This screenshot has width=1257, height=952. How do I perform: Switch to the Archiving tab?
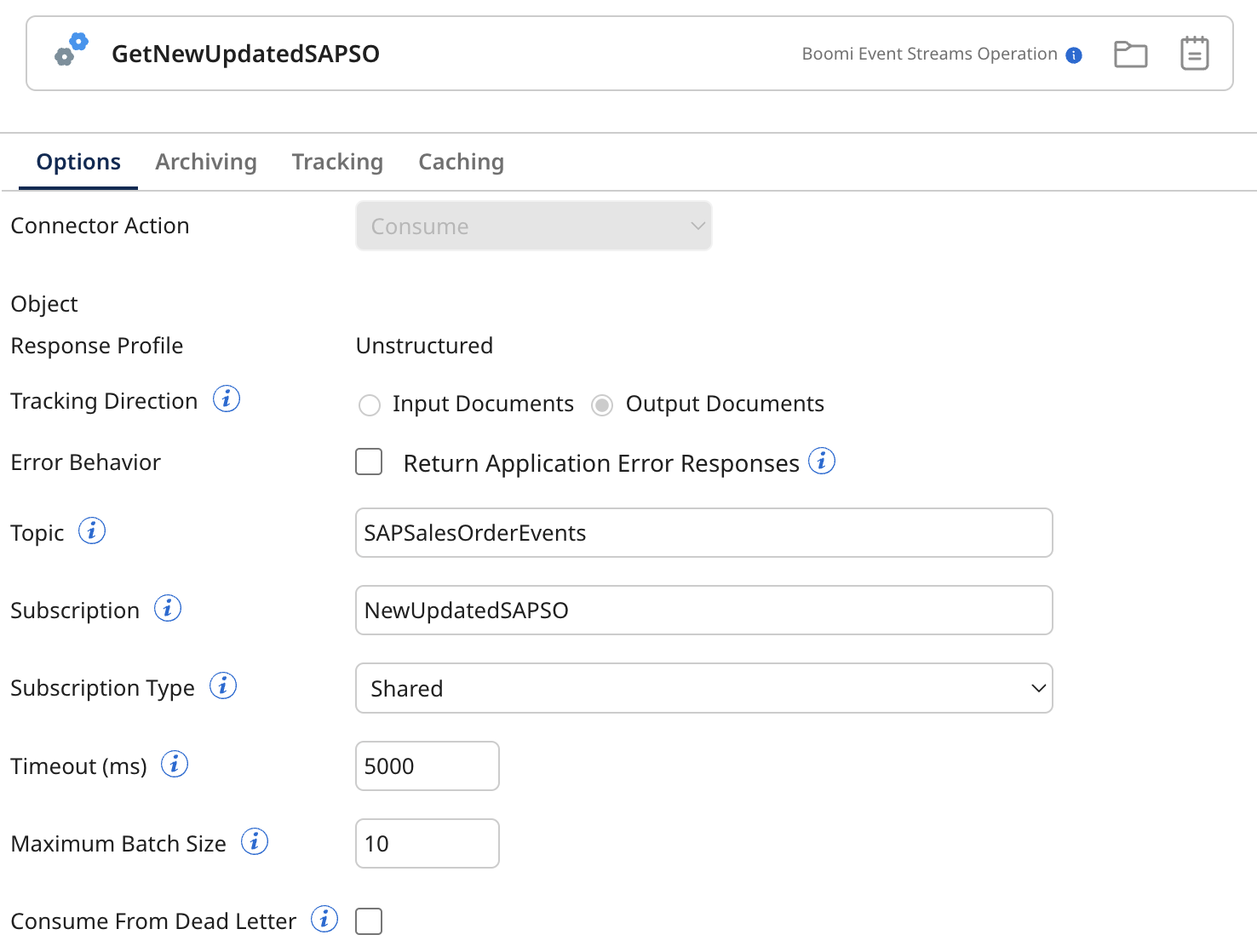click(x=206, y=162)
